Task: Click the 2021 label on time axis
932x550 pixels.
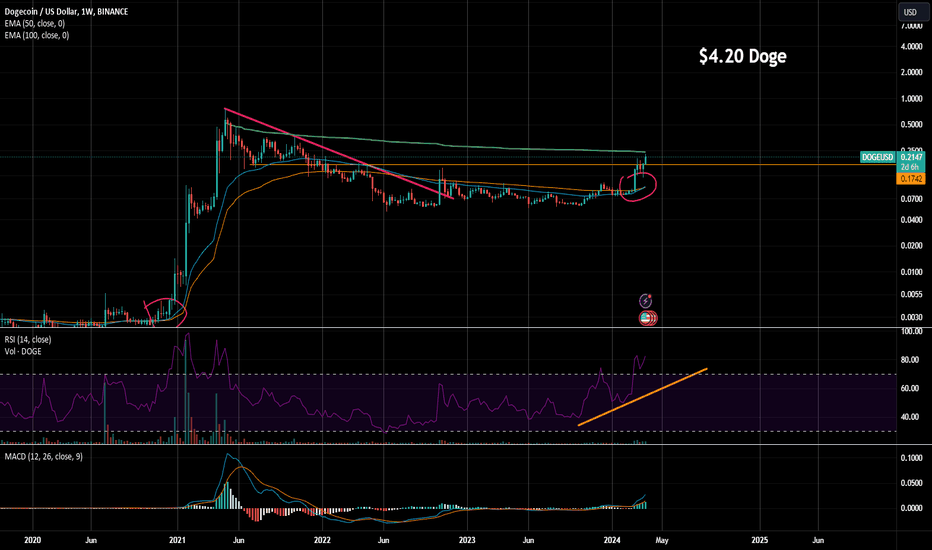Action: (177, 540)
